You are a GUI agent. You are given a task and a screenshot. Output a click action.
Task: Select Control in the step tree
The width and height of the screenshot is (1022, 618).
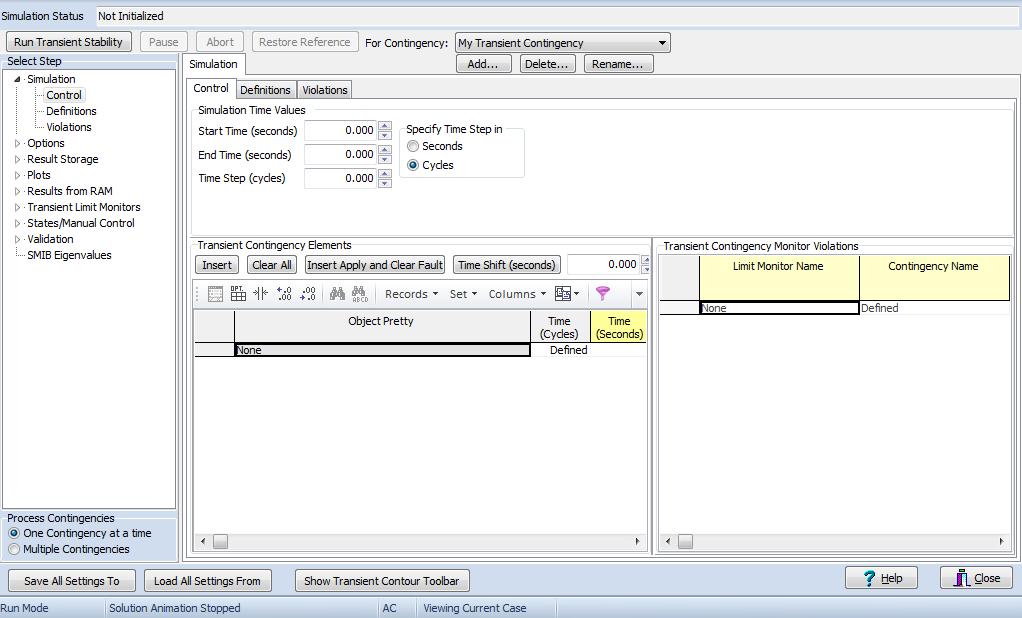point(64,95)
